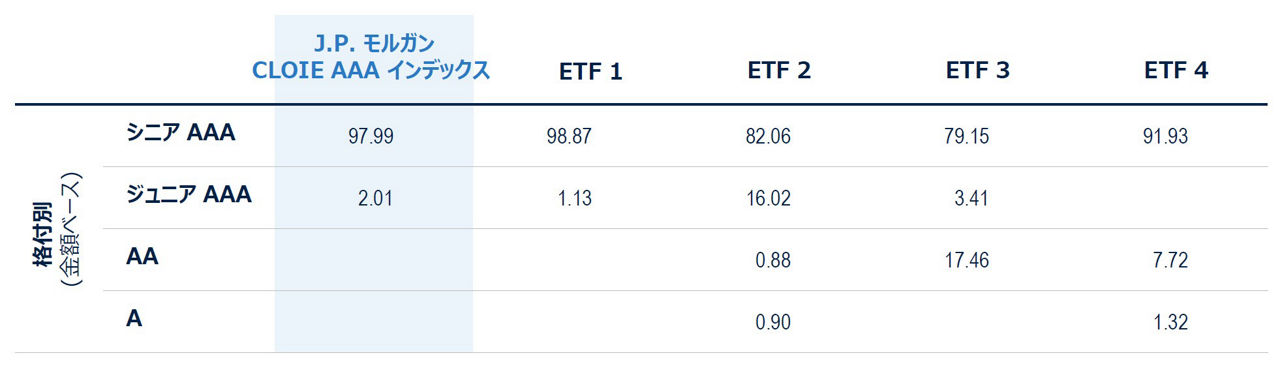The height and width of the screenshot is (377, 1280).
Task: Select the index value 97.99
Action: point(371,137)
